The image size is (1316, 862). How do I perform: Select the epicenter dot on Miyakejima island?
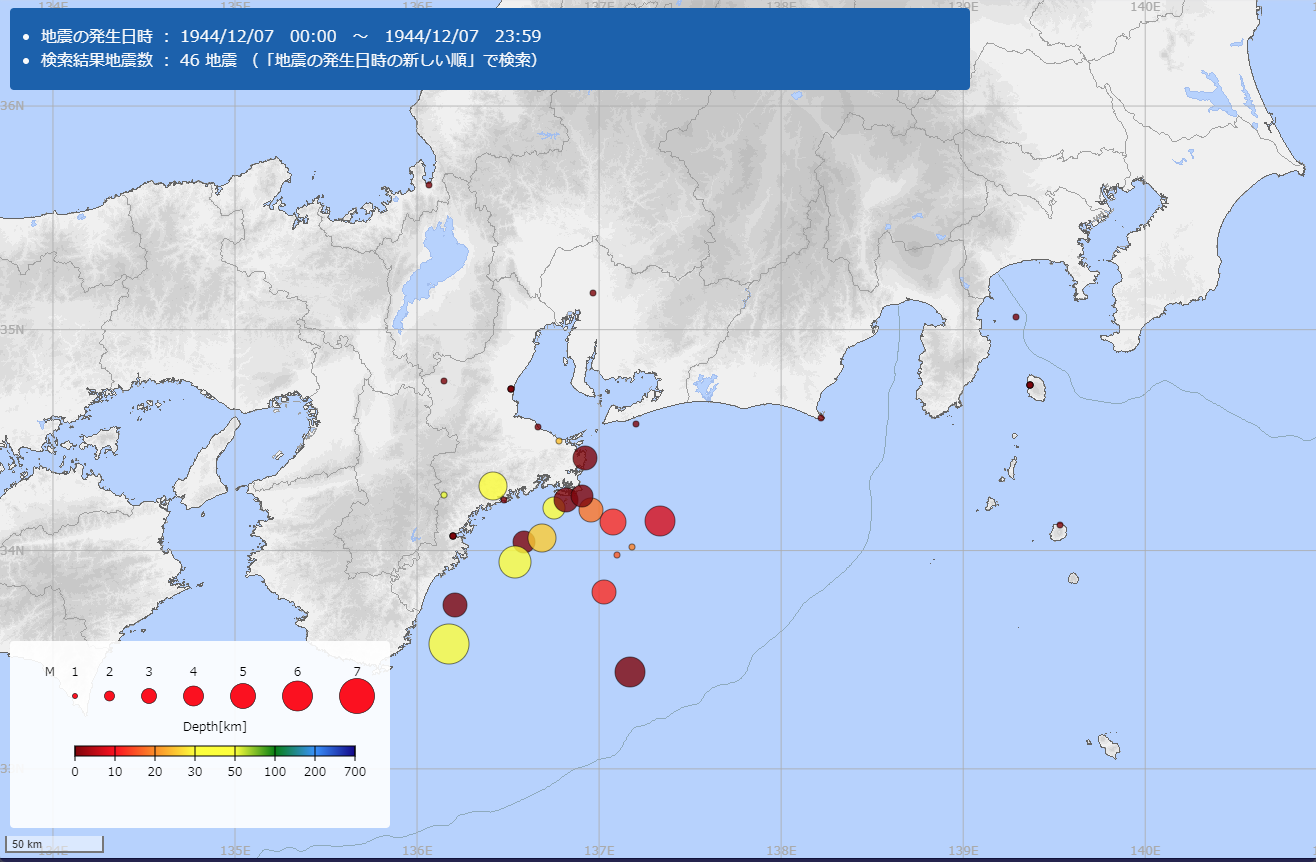click(1060, 524)
